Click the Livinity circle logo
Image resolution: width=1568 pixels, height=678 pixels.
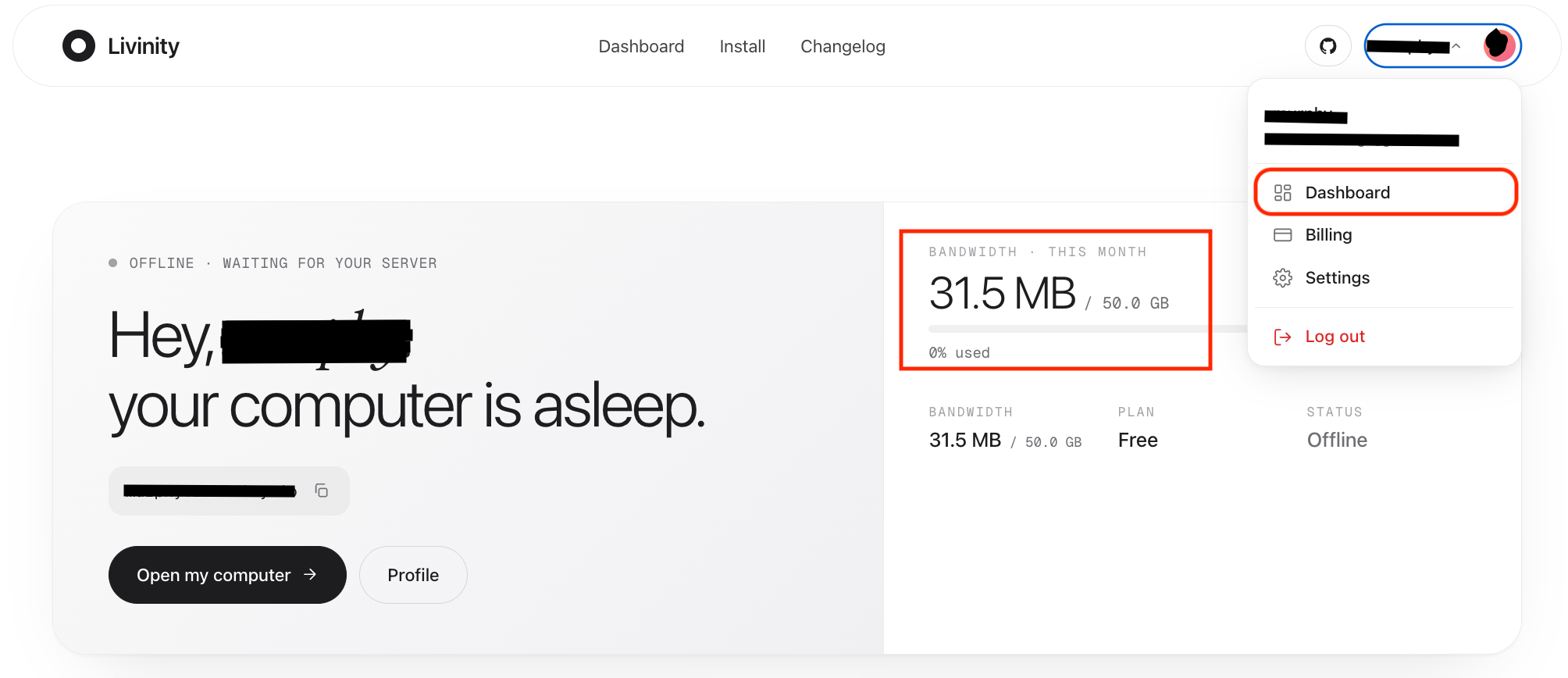(79, 46)
